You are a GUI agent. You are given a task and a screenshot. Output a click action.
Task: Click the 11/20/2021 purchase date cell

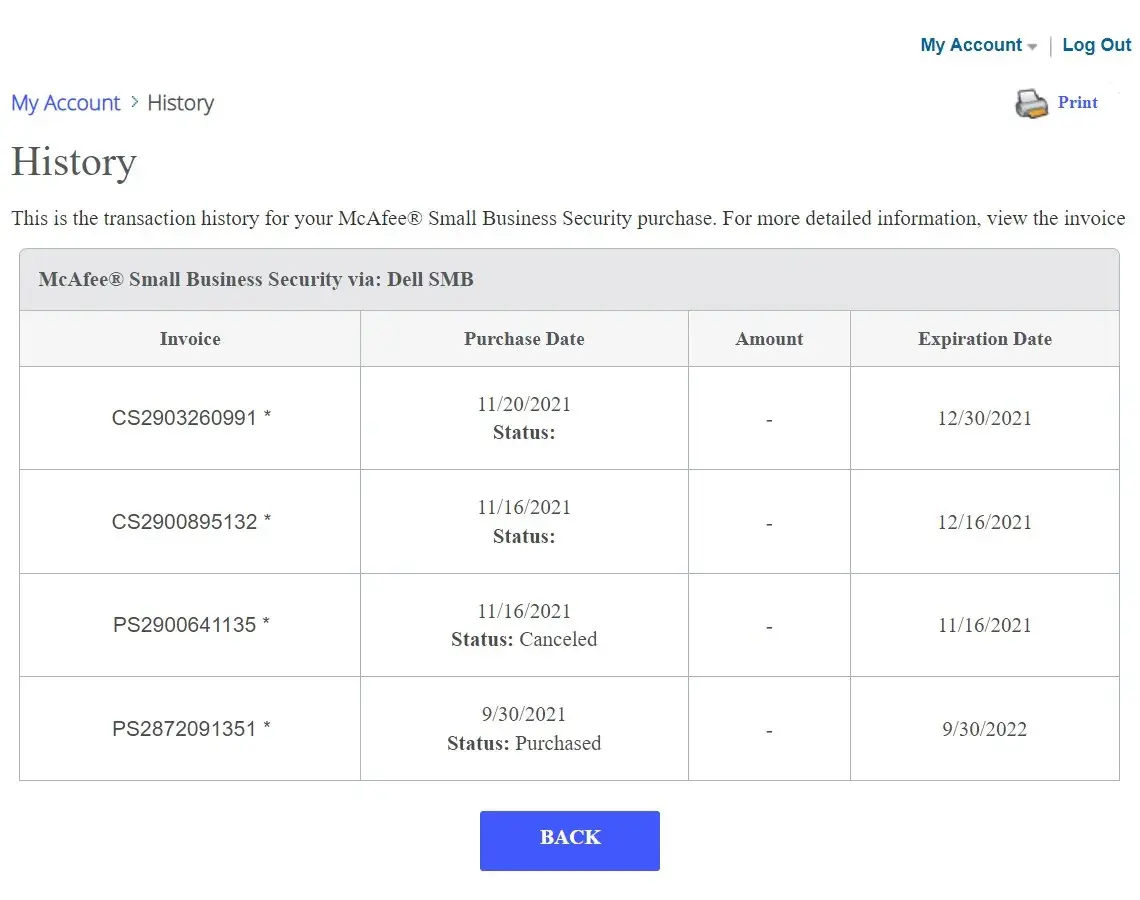tap(524, 405)
